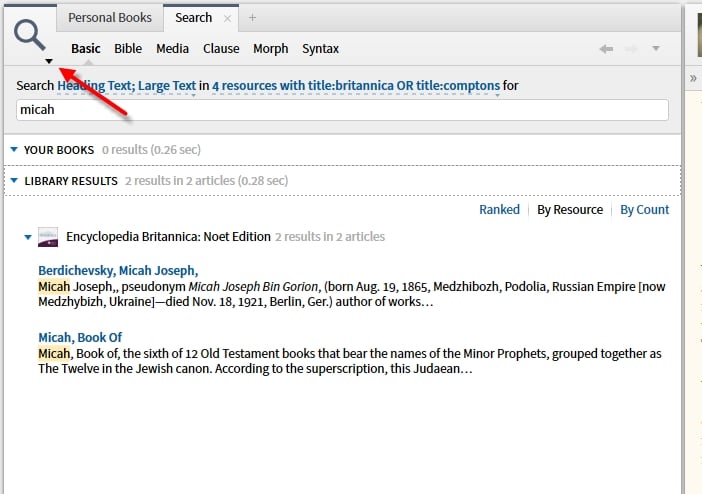
Task: Collapse the Your Books section
Action: click(x=14, y=150)
